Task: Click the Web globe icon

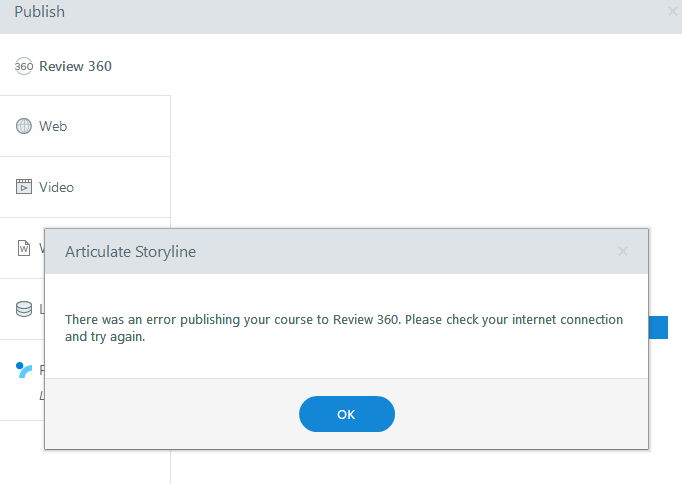Action: (x=24, y=127)
